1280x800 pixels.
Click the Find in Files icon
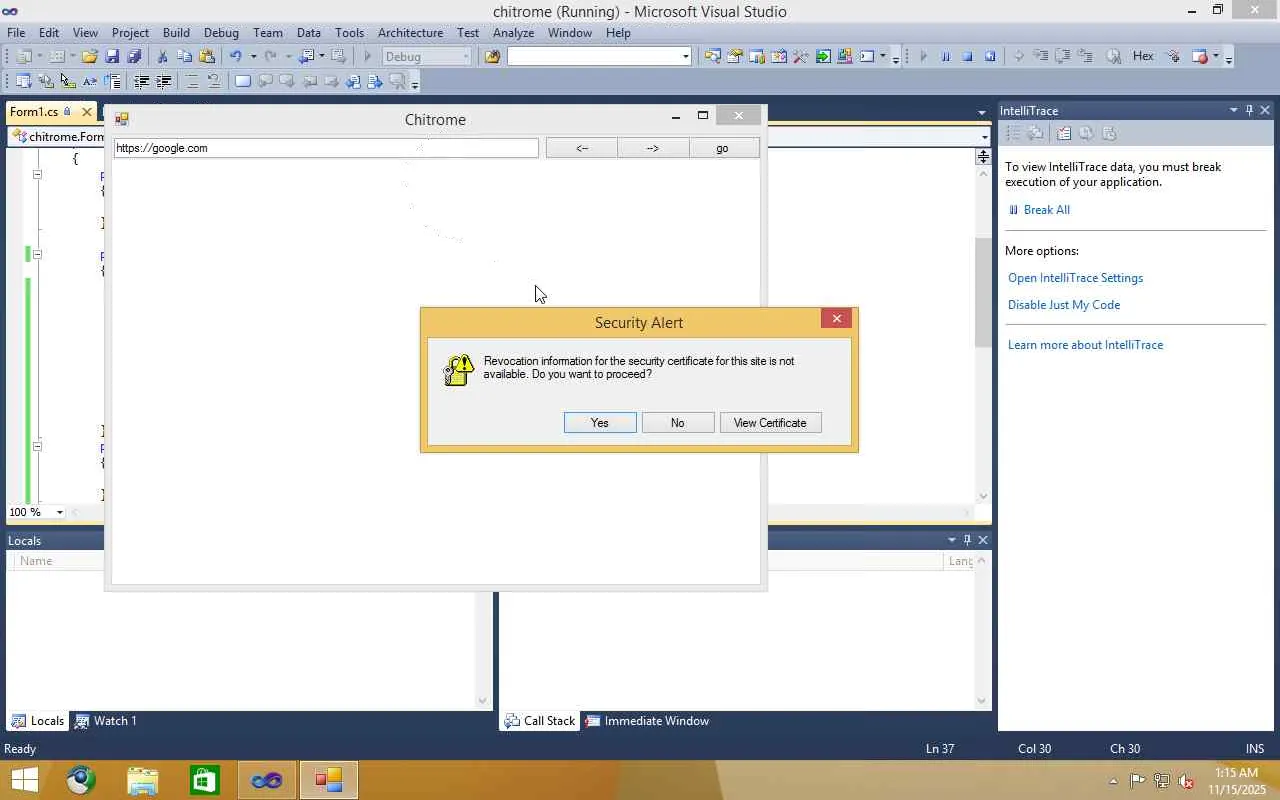point(492,57)
